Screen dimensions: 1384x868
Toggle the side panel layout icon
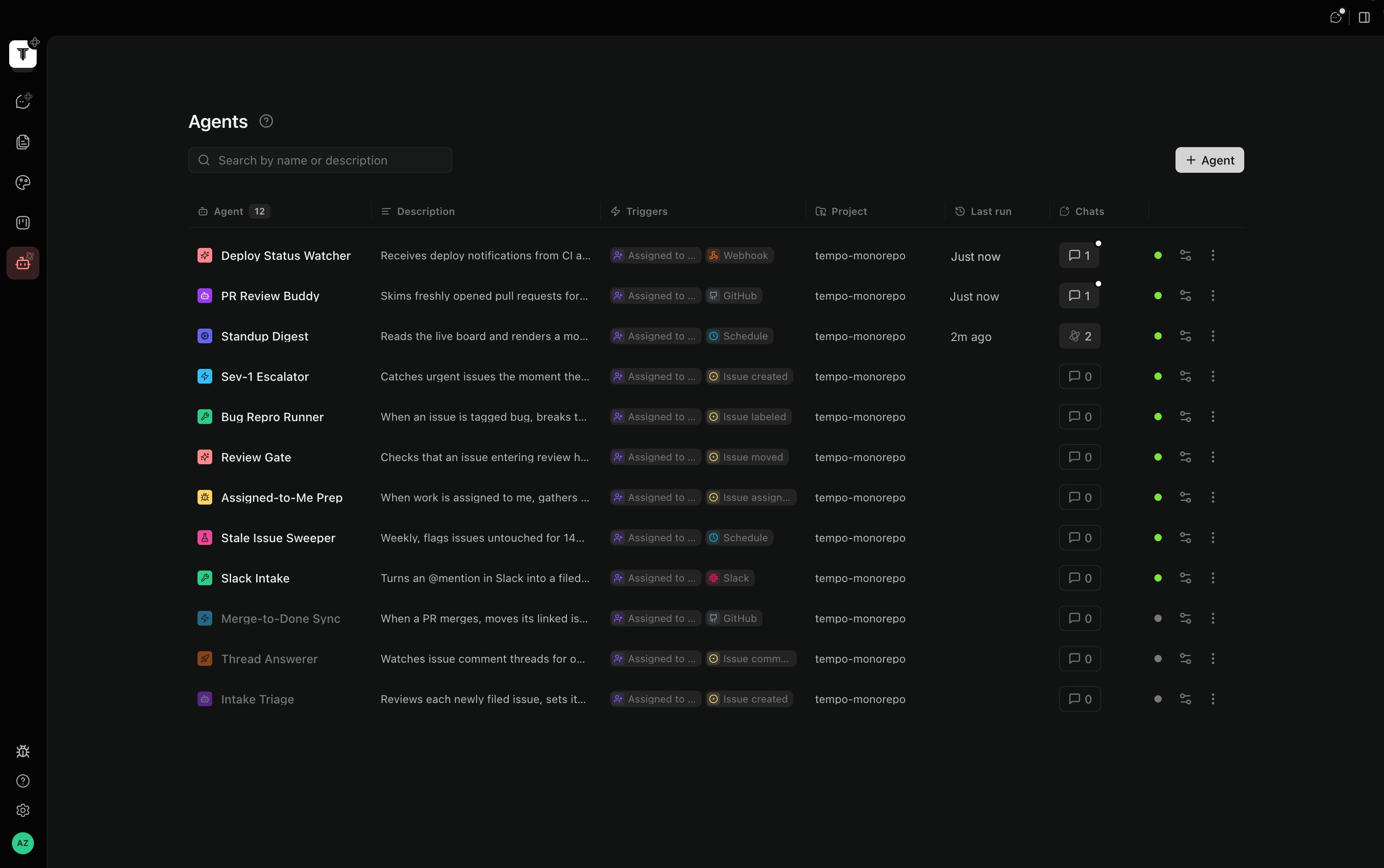(1364, 17)
